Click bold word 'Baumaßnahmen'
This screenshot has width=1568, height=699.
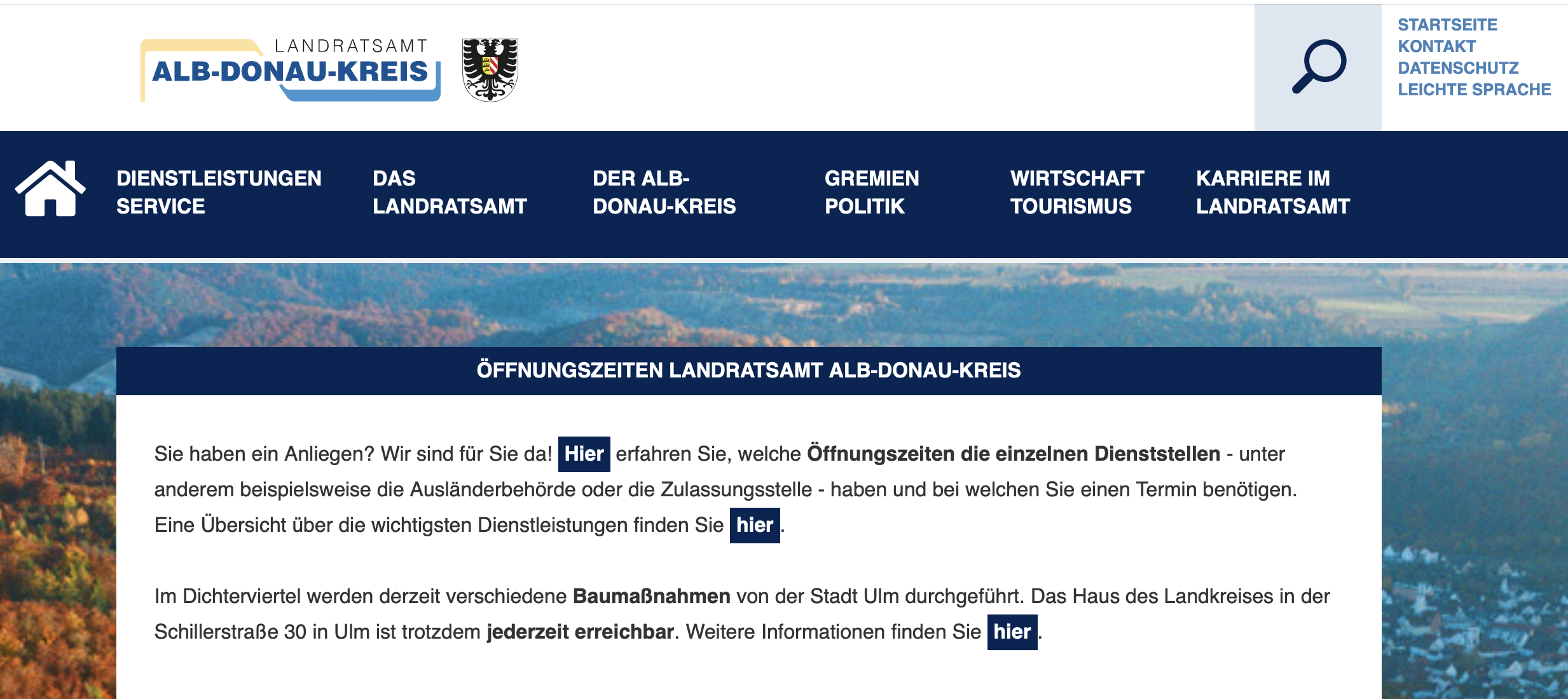pos(652,596)
